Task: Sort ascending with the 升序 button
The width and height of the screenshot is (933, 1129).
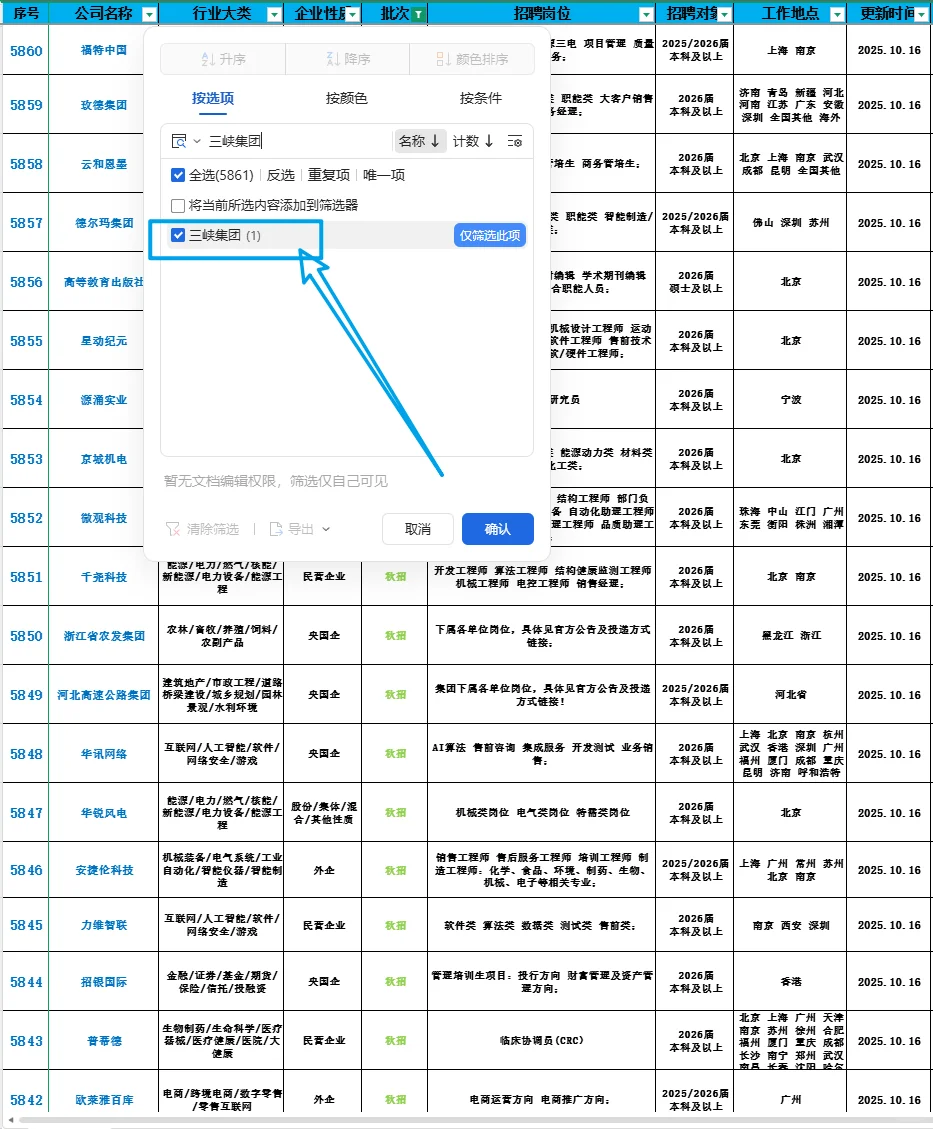Action: coord(223,59)
